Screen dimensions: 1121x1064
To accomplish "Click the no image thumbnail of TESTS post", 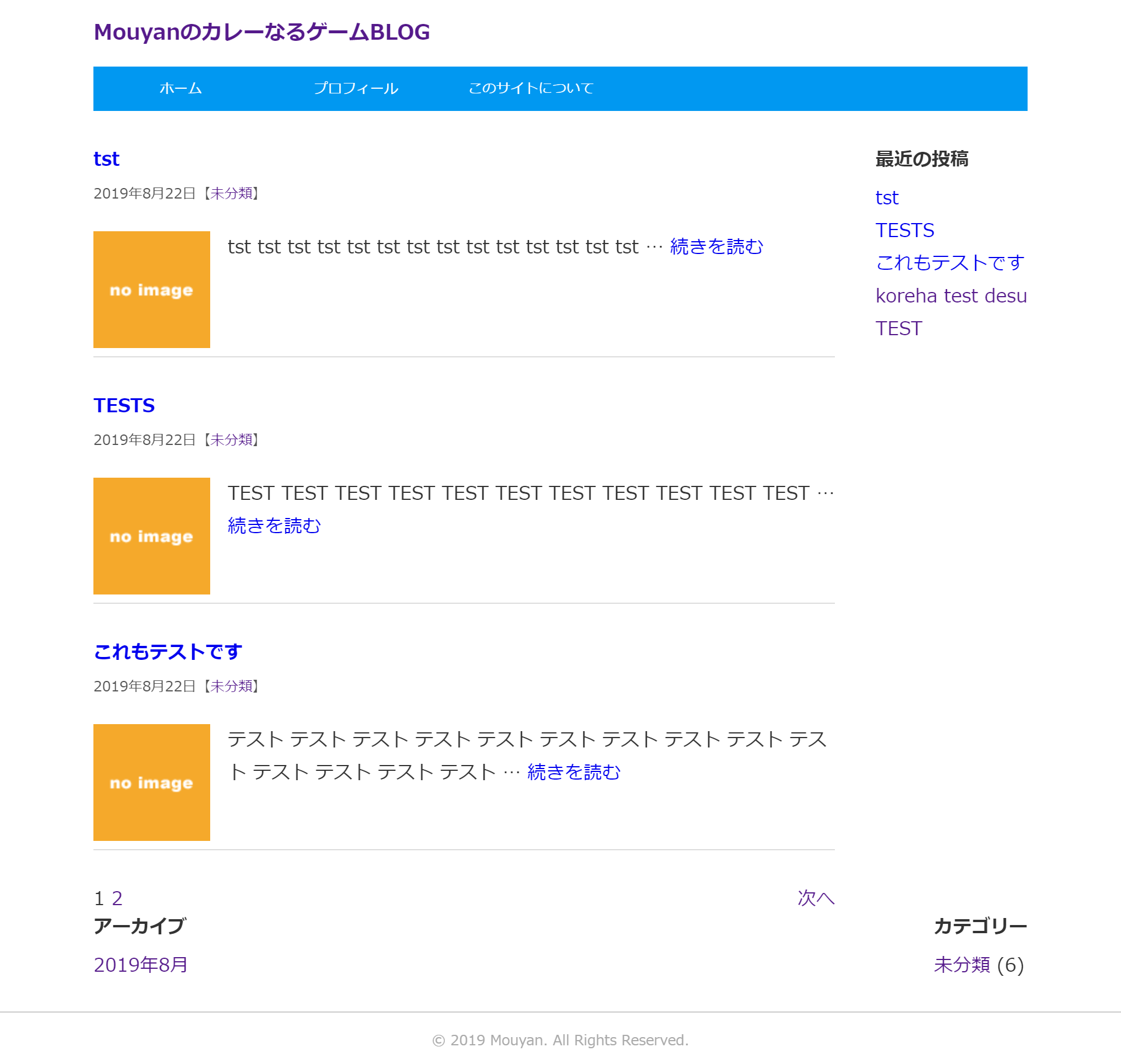I will [151, 536].
